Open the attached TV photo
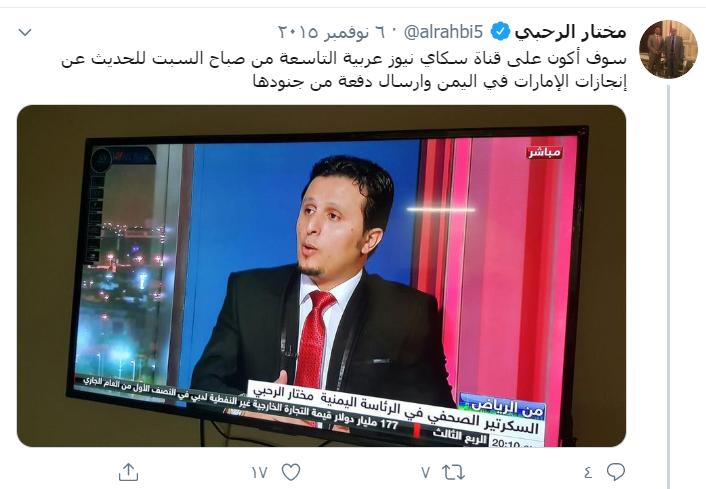Image resolution: width=706 pixels, height=489 pixels. point(321,276)
